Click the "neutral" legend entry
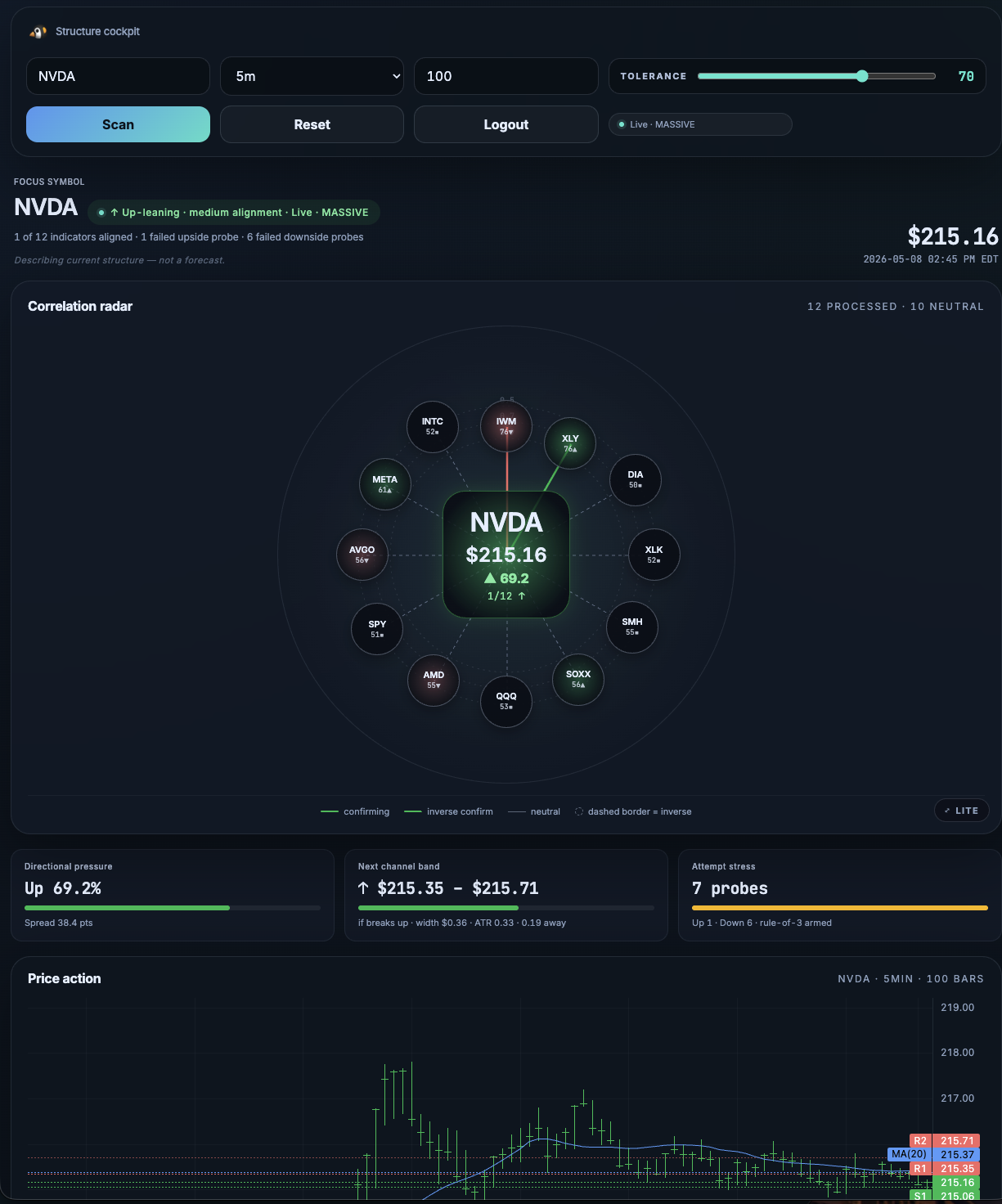This screenshot has height=1204, width=1002. tap(534, 811)
